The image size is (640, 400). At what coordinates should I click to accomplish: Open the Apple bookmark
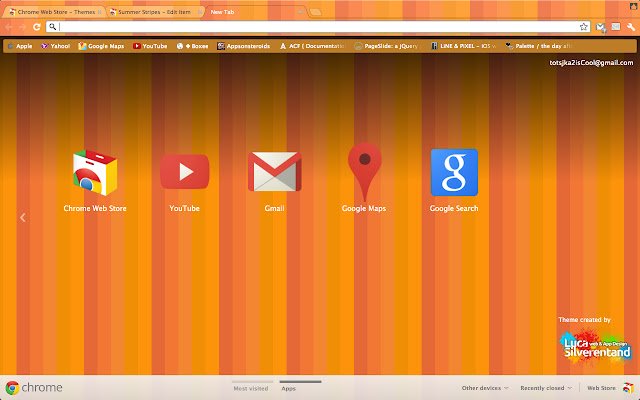pyautogui.click(x=20, y=46)
